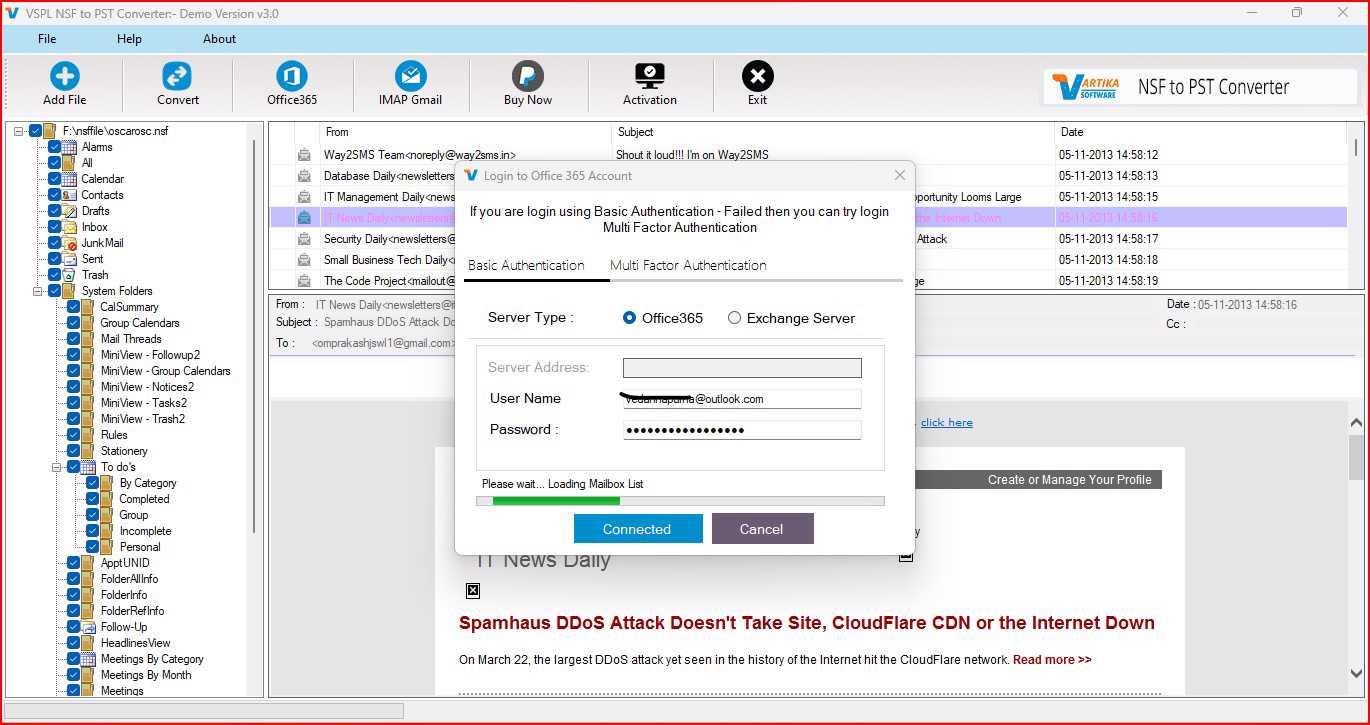This screenshot has width=1370, height=725.
Task: Click the Calendar folder icon
Action: [70, 179]
